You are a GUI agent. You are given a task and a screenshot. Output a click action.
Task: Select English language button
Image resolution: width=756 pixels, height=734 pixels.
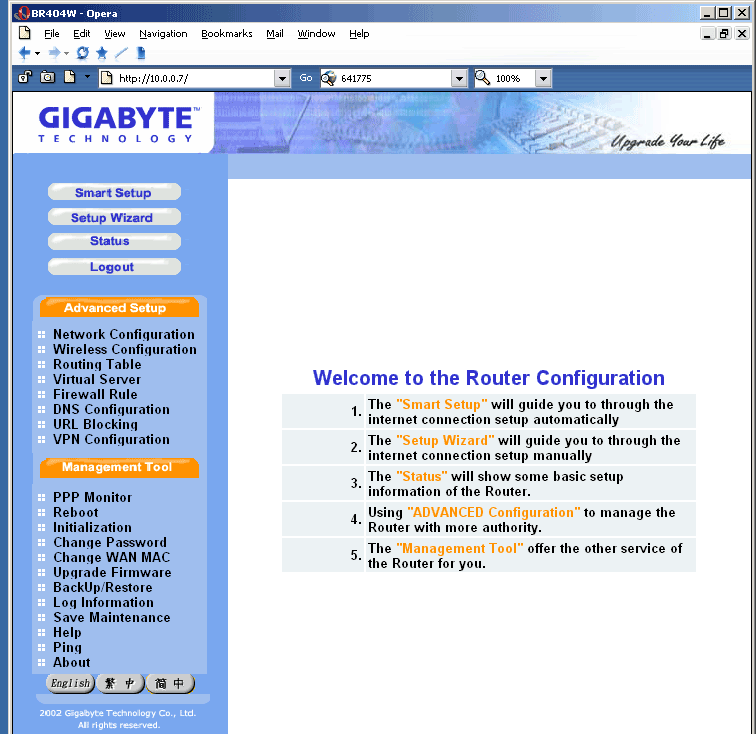(x=70, y=683)
